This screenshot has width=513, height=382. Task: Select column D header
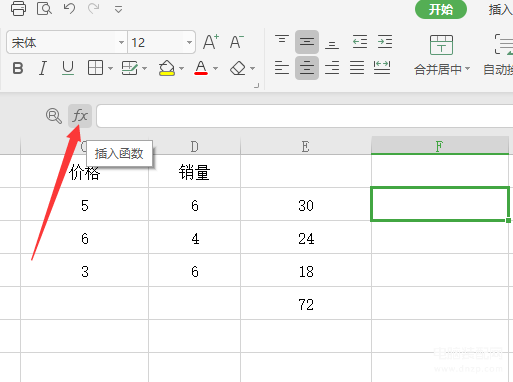pos(195,146)
